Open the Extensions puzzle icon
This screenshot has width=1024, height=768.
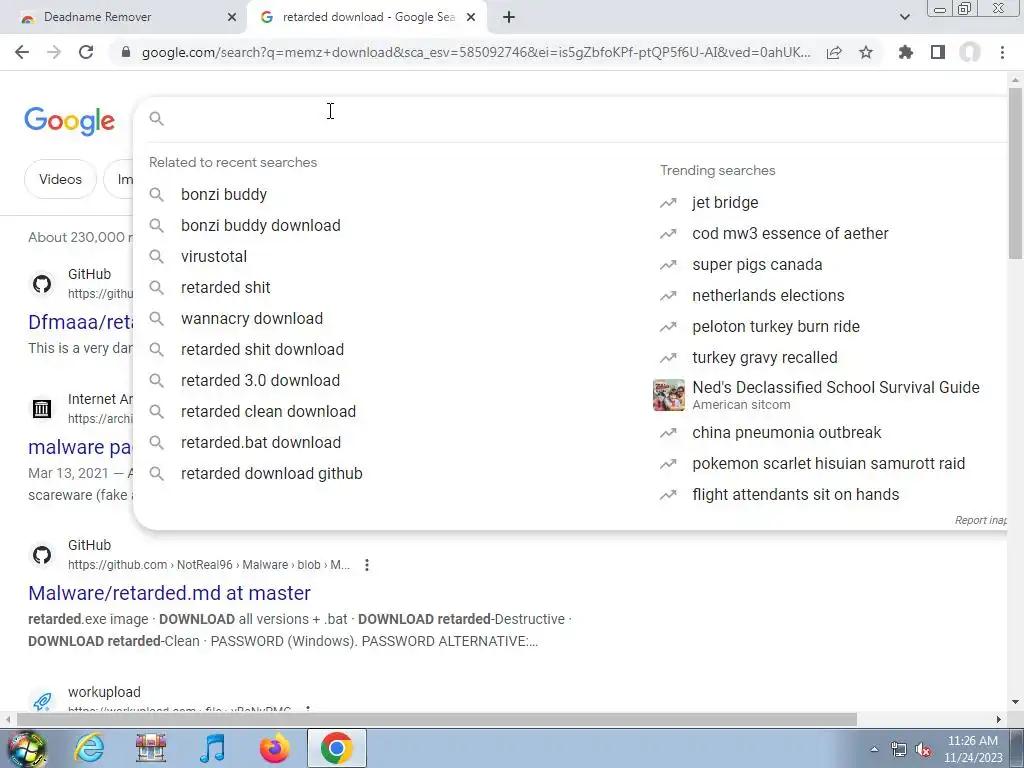pyautogui.click(x=906, y=52)
